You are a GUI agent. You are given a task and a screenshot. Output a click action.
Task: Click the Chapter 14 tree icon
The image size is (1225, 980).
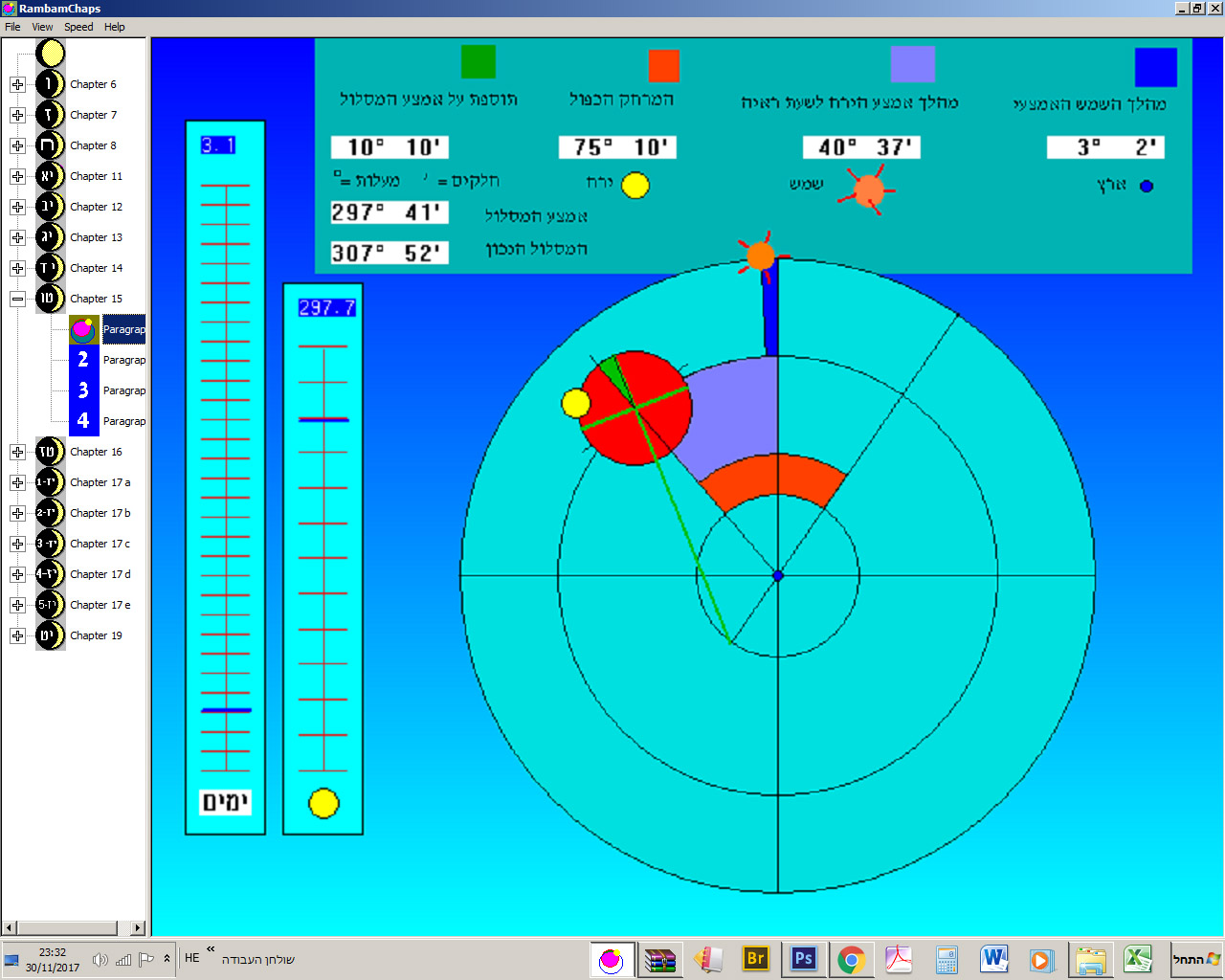point(50,268)
